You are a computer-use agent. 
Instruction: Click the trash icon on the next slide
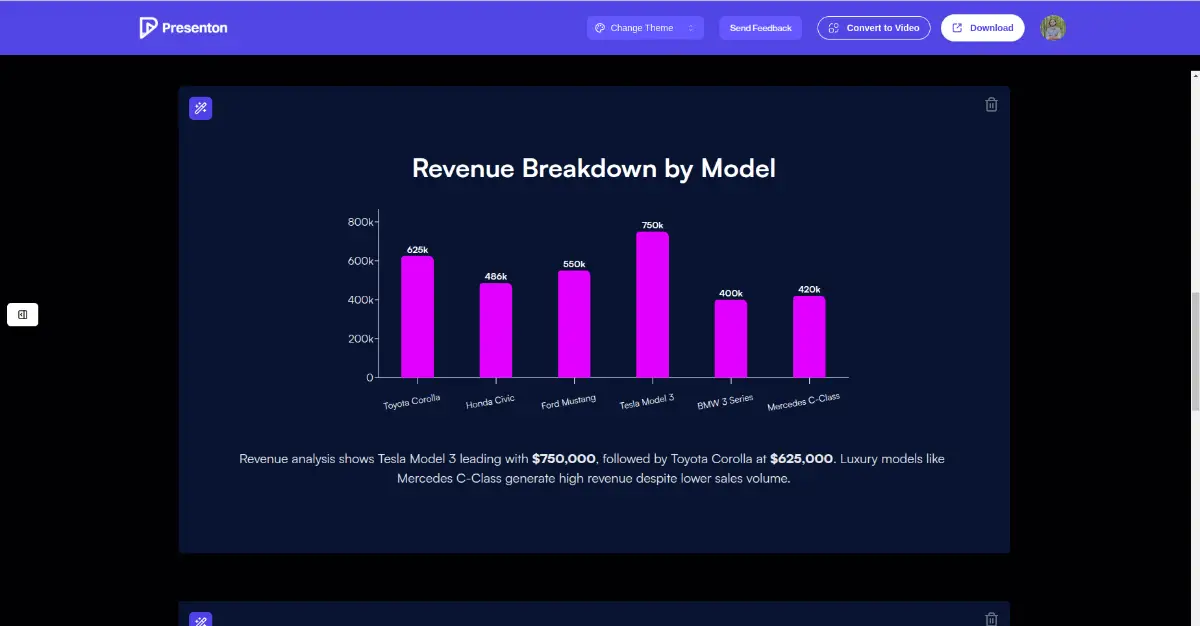coord(991,619)
